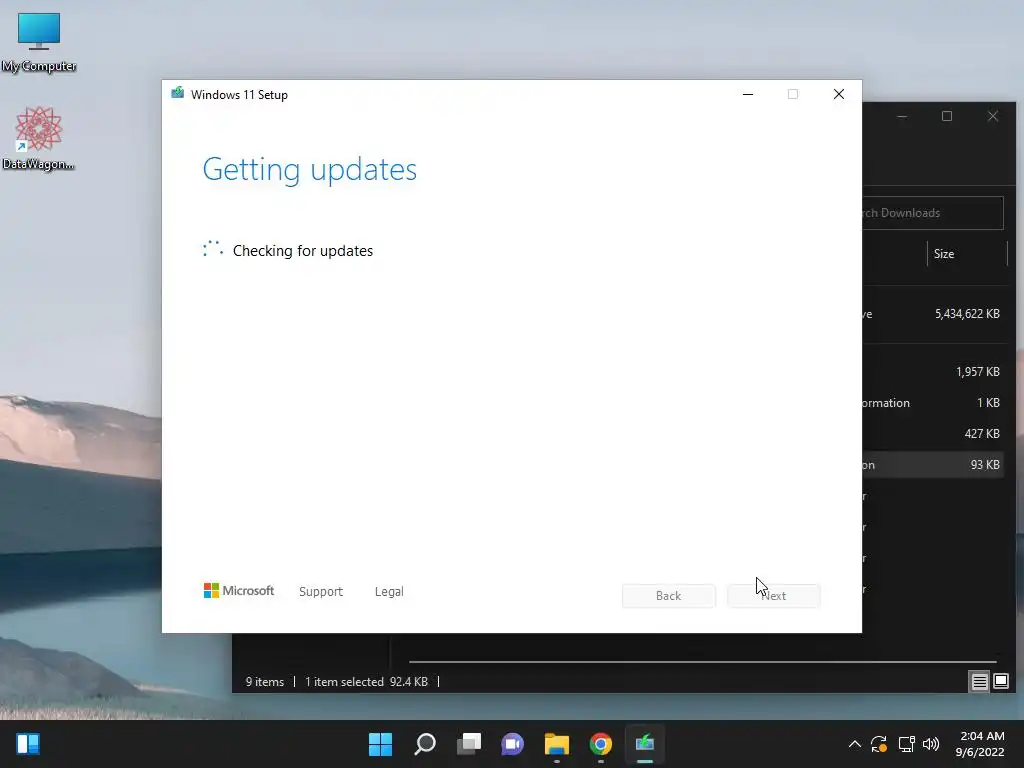Open the Windows Start menu

(380, 743)
